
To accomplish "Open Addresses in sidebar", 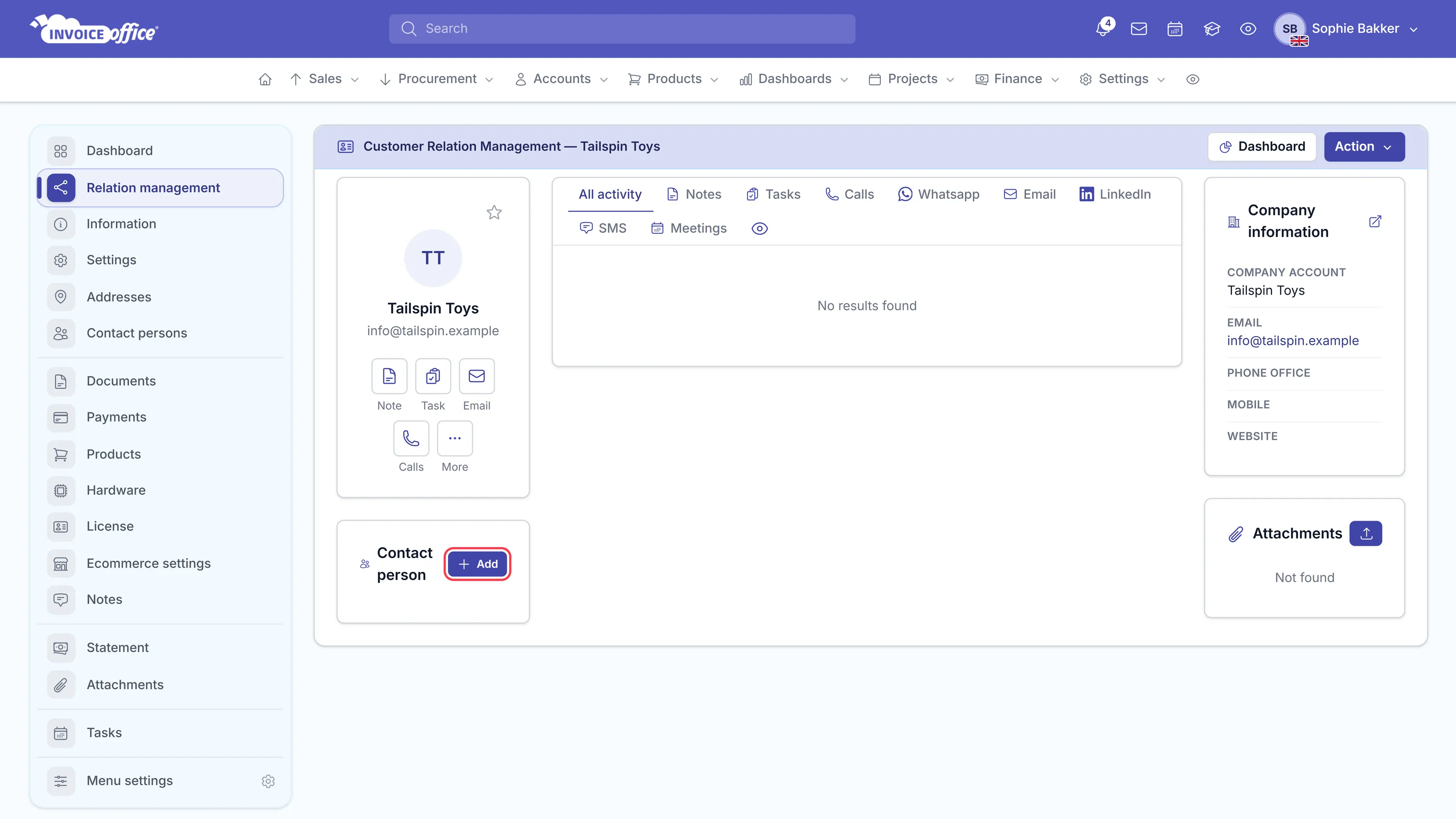I will 160,296.
